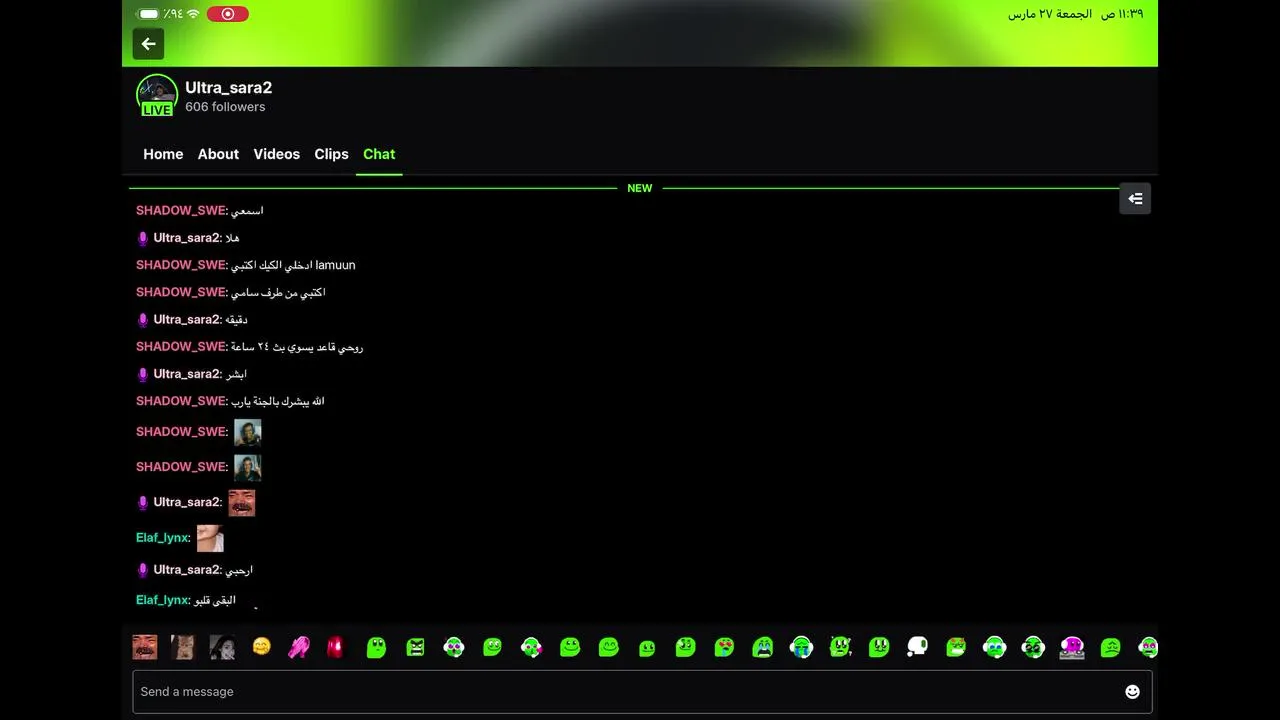This screenshot has height=720, width=1280.
Task: Insert the green heart-eyes emote
Action: [724, 647]
